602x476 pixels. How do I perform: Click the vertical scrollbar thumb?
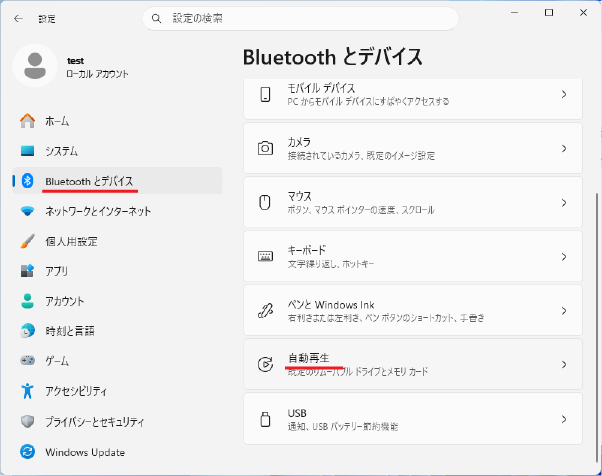click(597, 326)
